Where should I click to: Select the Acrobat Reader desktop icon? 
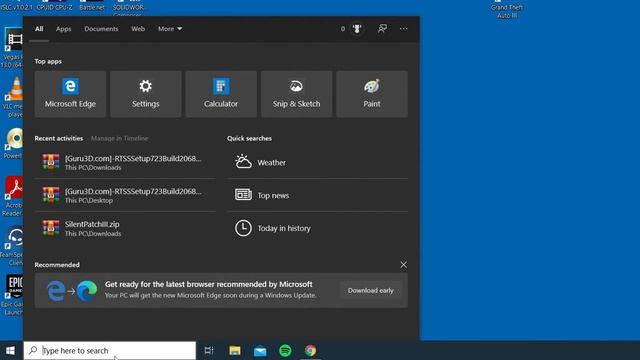coord(13,196)
